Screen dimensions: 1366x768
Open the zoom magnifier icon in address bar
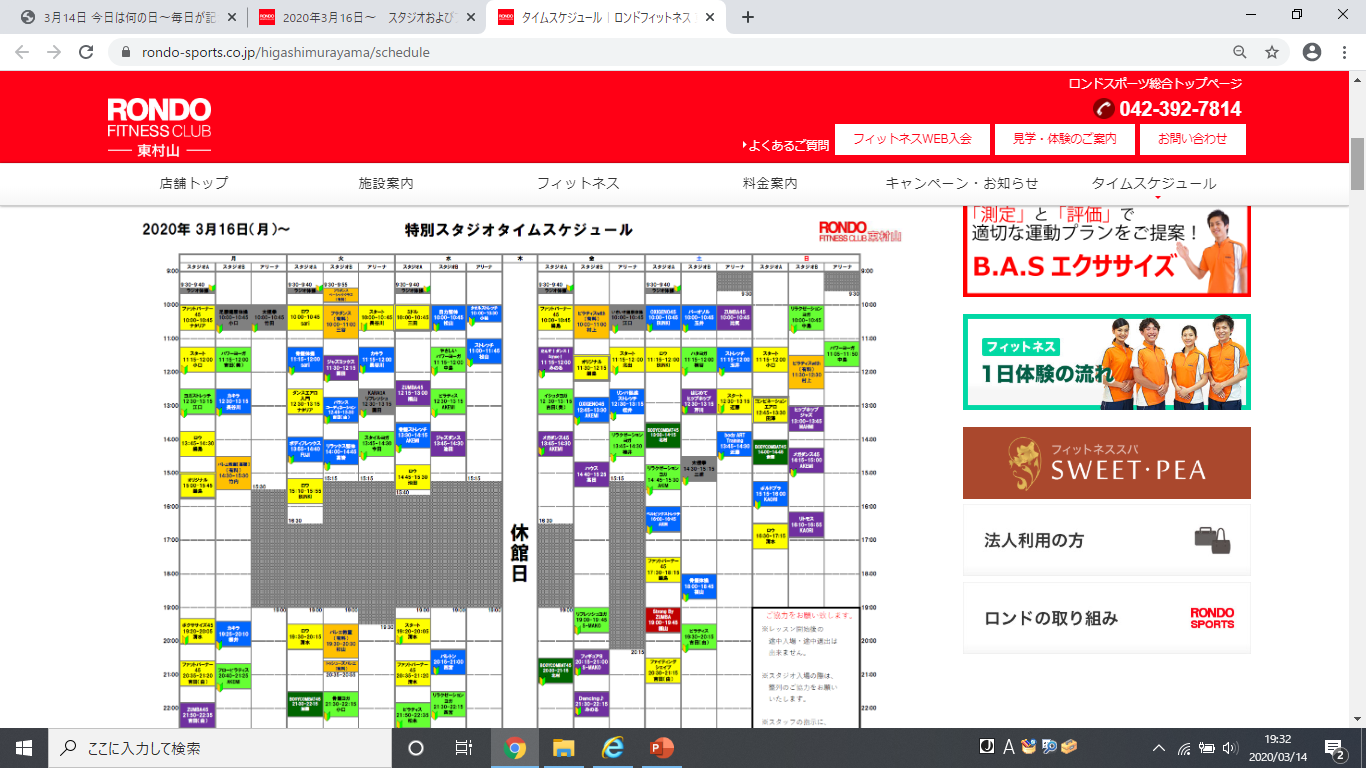tap(1240, 52)
